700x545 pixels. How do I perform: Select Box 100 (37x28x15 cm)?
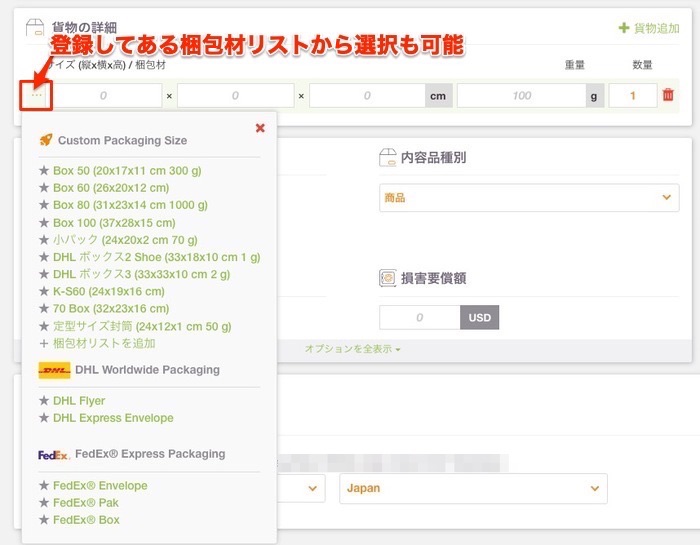[x=114, y=223]
